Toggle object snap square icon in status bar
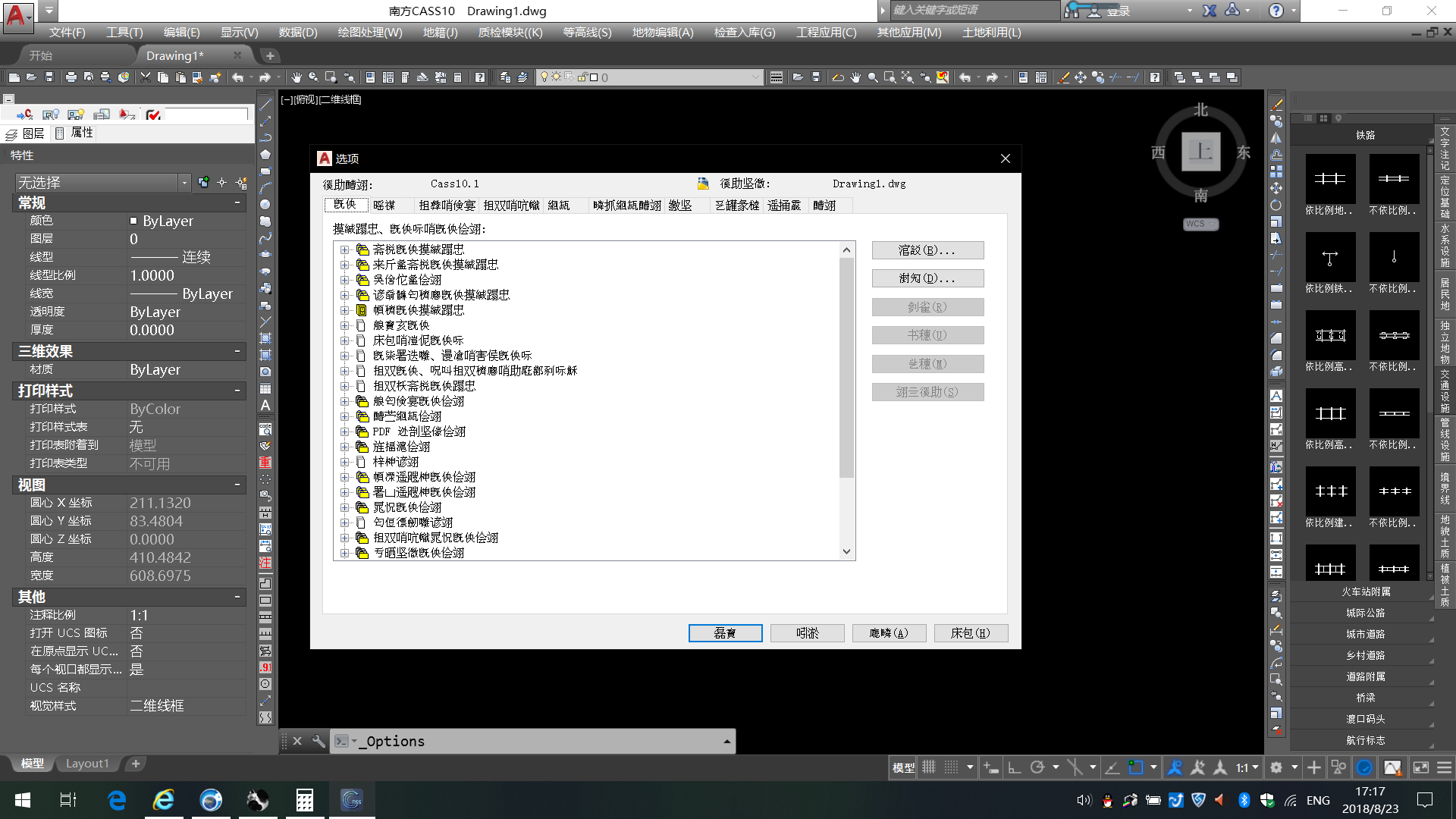This screenshot has width=1456, height=819. [1136, 767]
